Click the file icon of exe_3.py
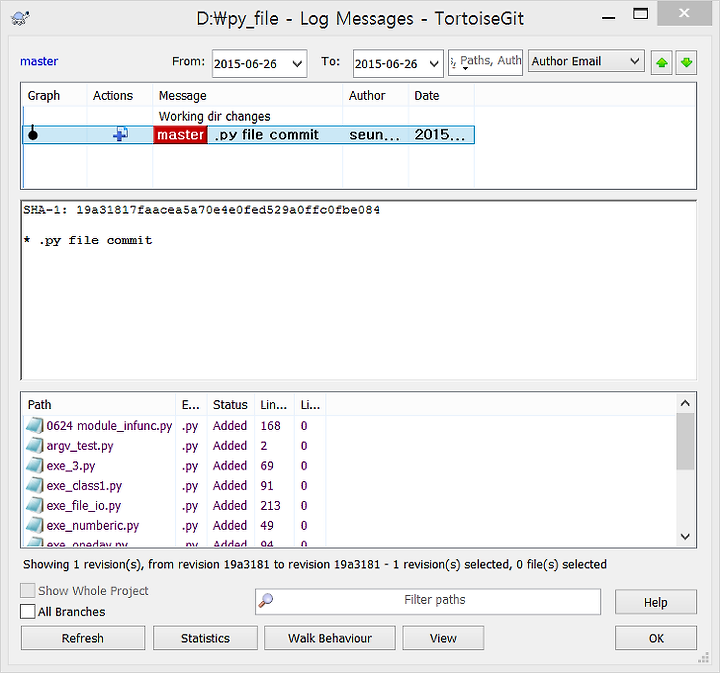This screenshot has width=720, height=673. 35,465
